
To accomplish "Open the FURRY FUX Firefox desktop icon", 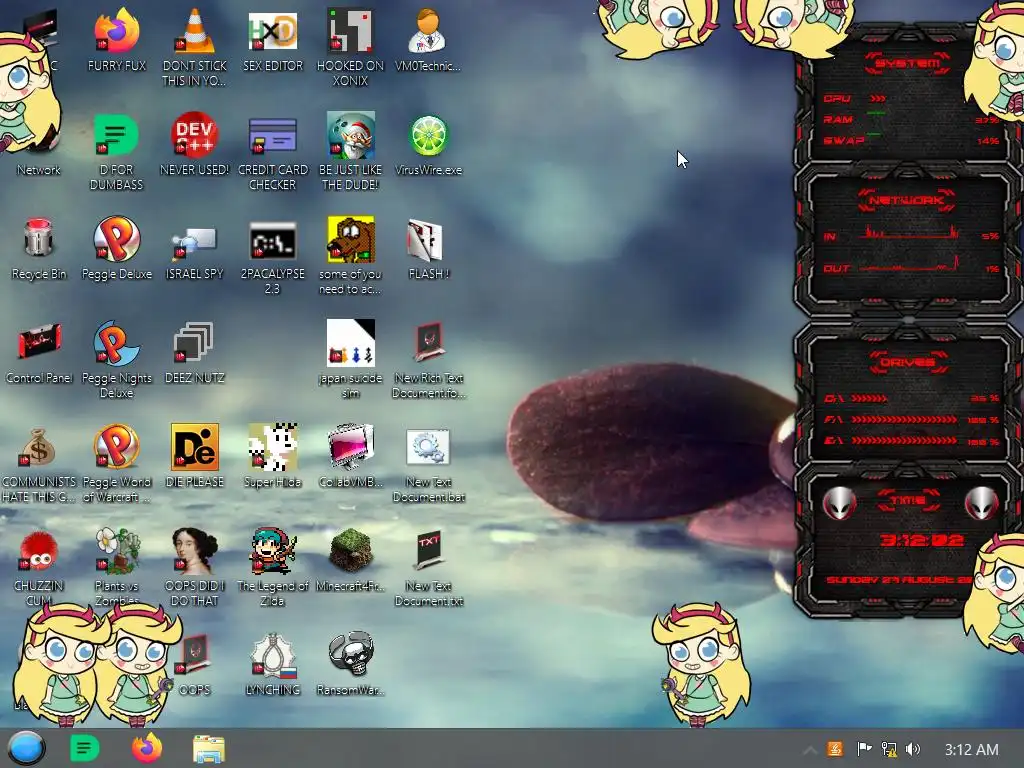I will point(116,31).
